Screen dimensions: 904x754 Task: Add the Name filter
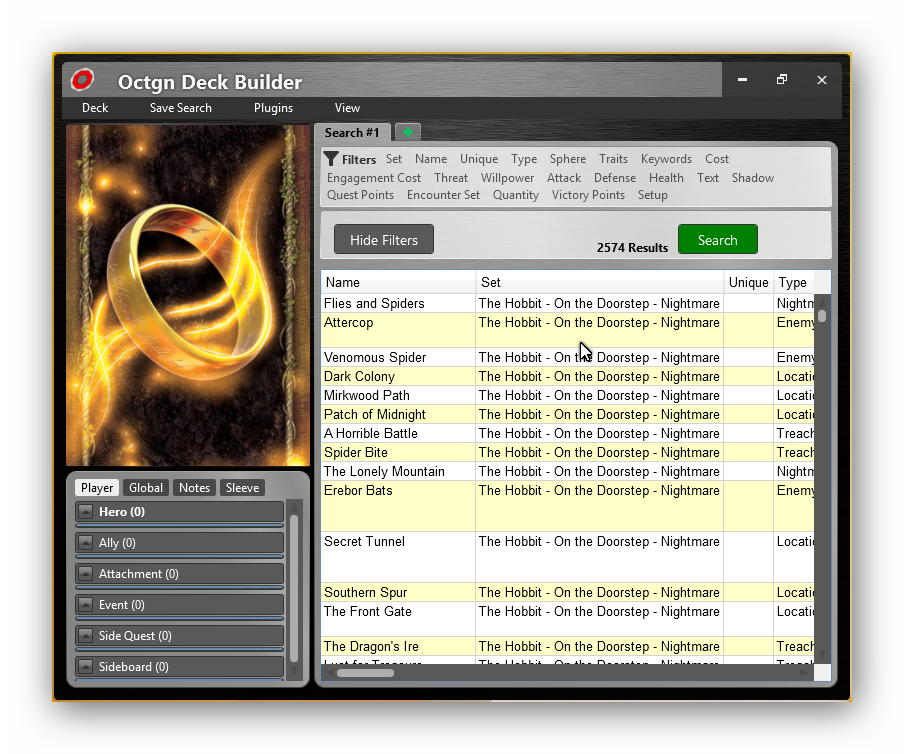[x=431, y=159]
